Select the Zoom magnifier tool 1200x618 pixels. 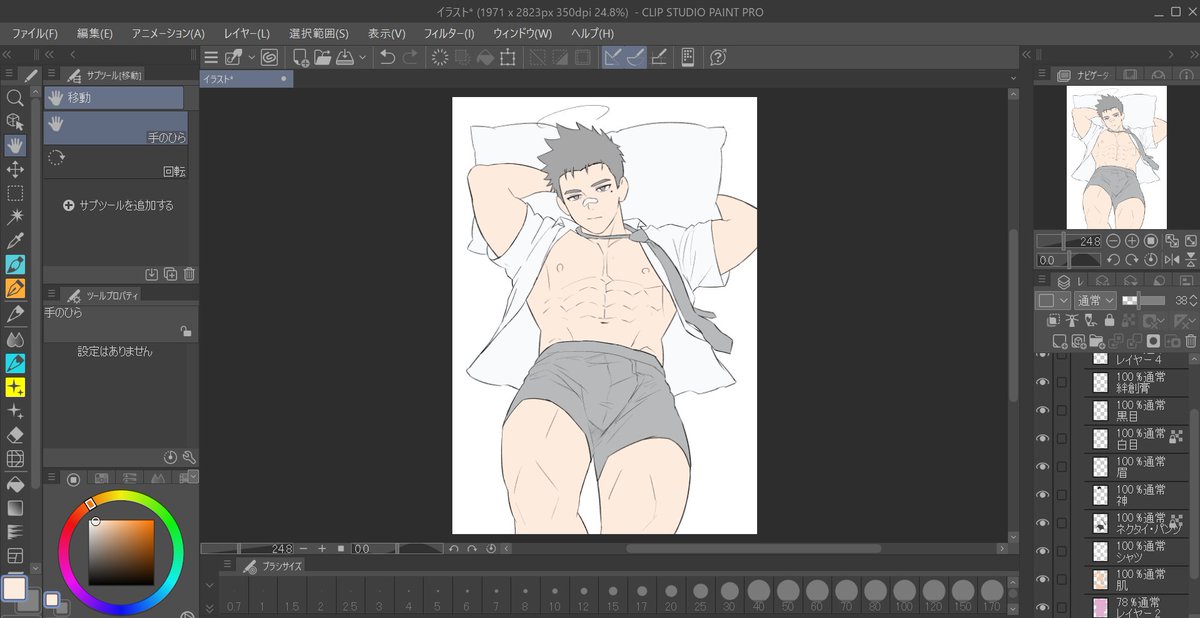[15, 97]
